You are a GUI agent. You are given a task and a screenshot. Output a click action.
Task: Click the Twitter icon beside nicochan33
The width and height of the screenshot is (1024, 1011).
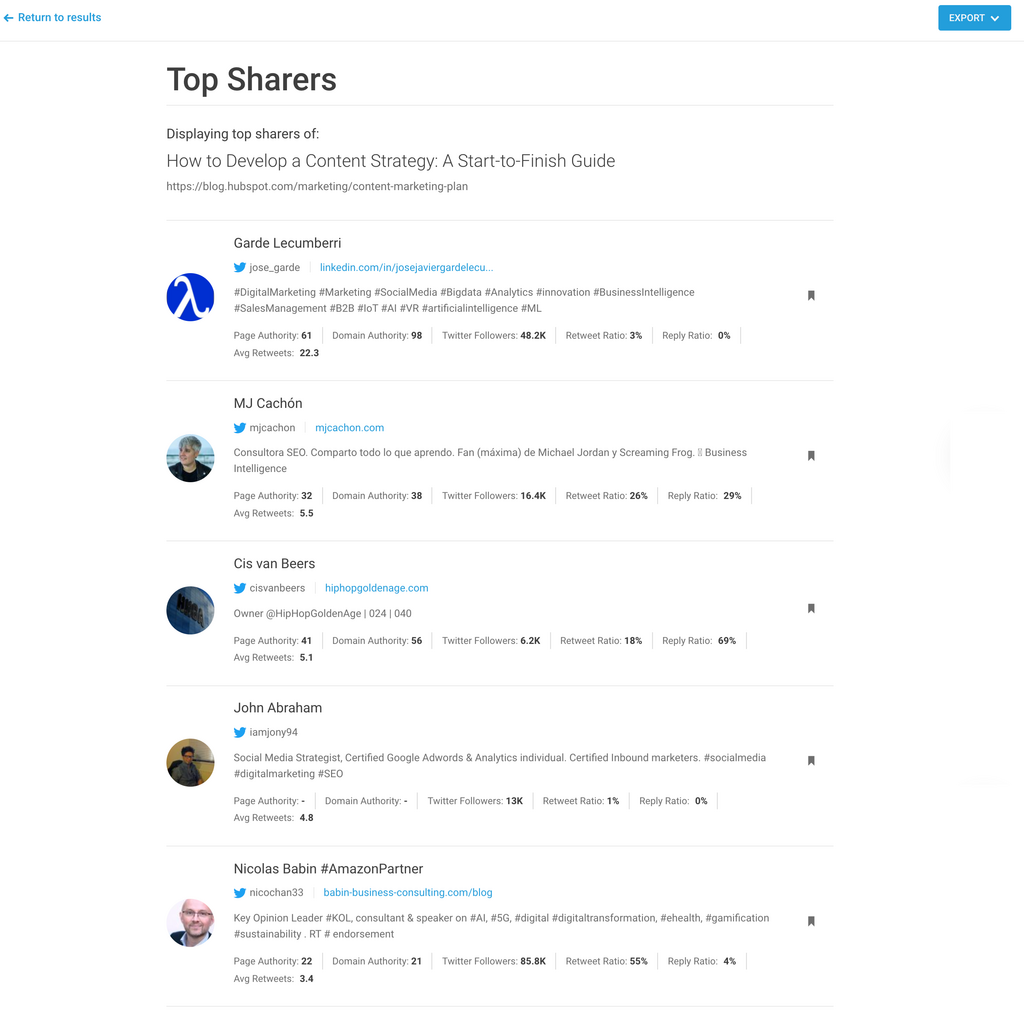[240, 893]
